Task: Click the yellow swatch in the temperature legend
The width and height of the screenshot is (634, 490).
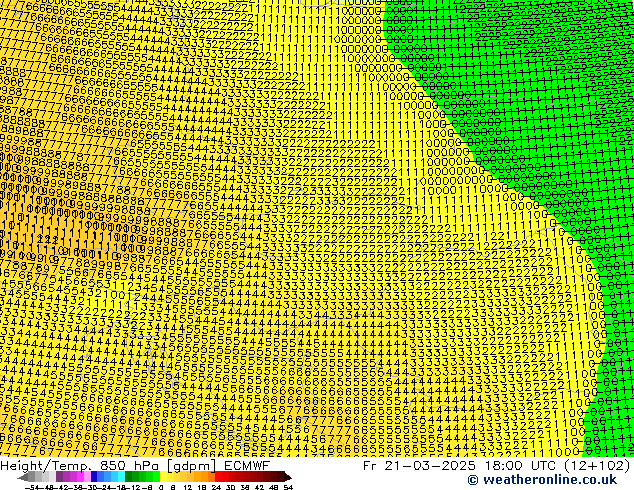Action: click(163, 476)
